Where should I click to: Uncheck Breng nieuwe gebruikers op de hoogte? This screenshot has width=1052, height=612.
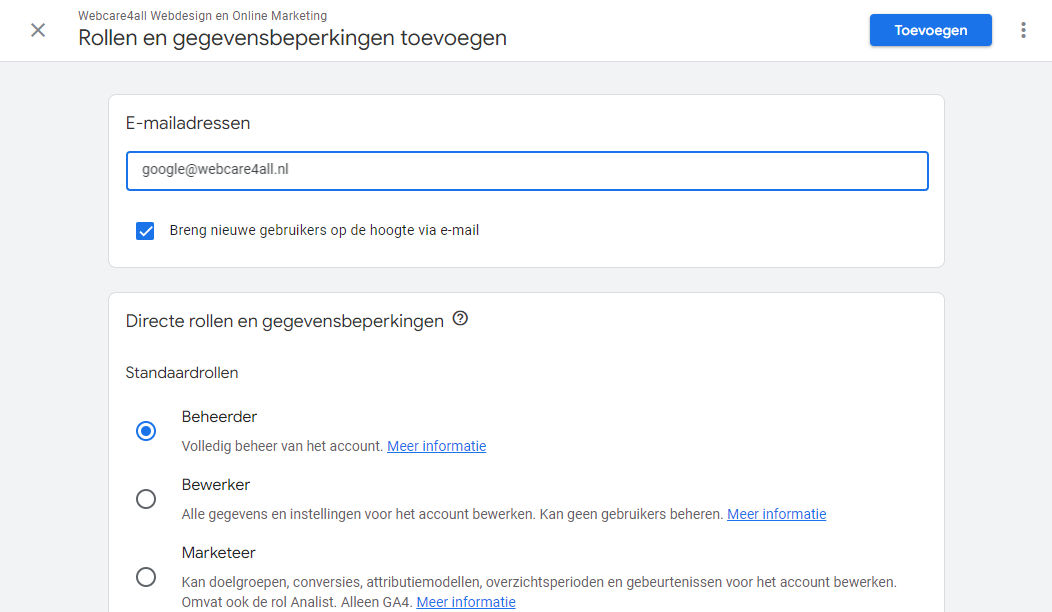pyautogui.click(x=145, y=230)
